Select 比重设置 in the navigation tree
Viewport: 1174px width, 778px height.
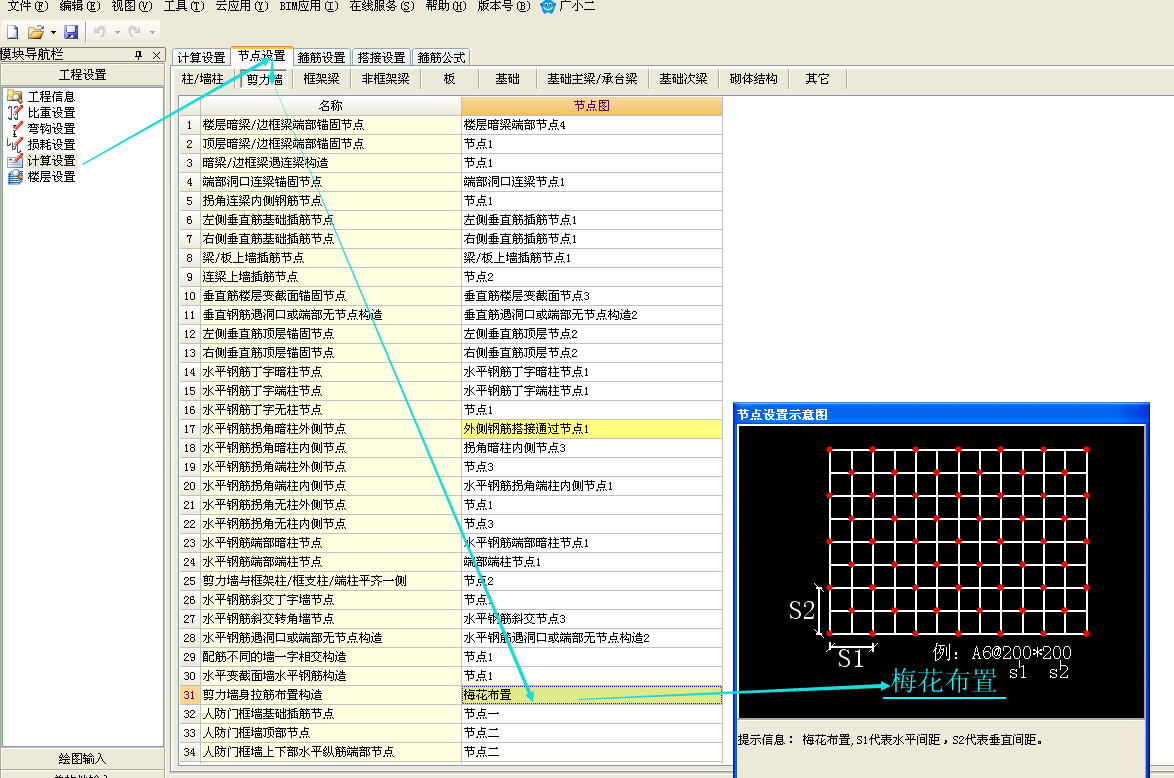pyautogui.click(x=52, y=112)
